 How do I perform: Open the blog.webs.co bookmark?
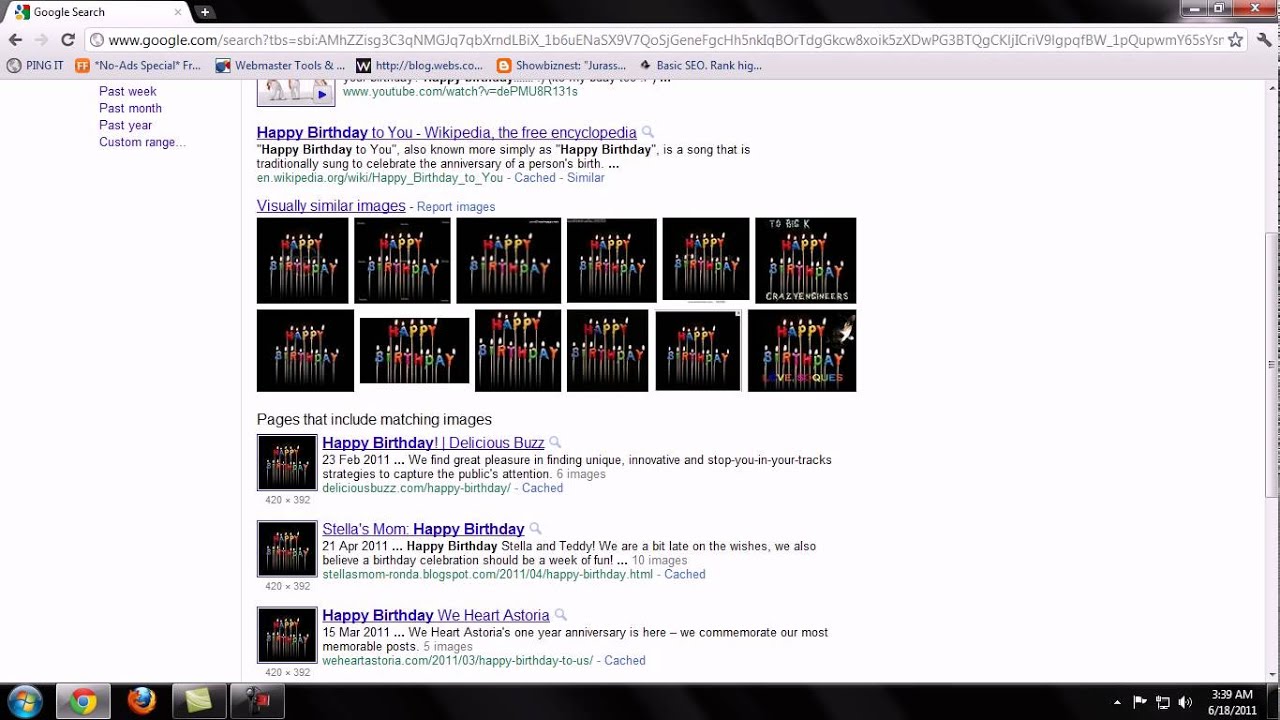pyautogui.click(x=420, y=65)
